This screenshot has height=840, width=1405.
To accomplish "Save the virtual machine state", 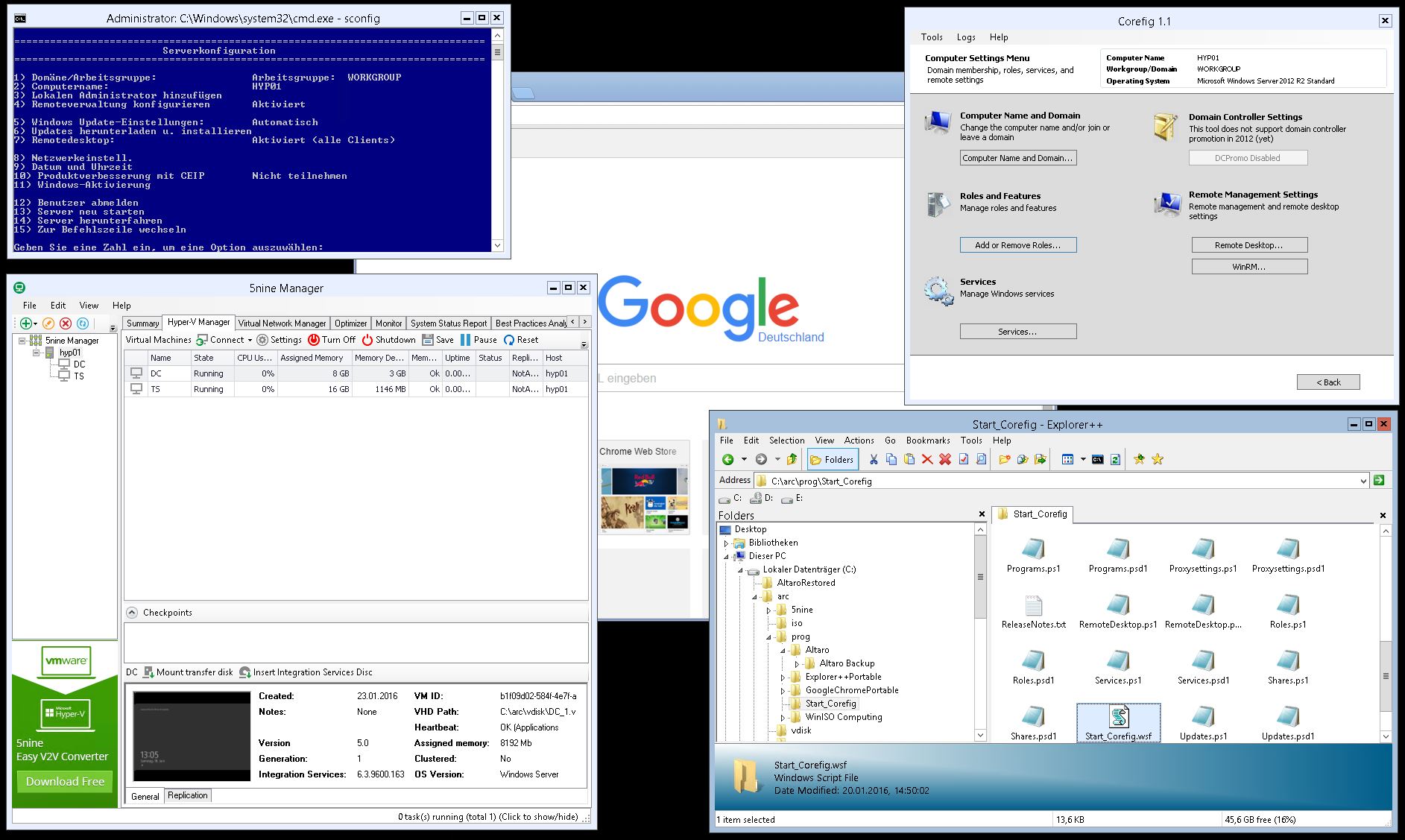I will click(438, 339).
